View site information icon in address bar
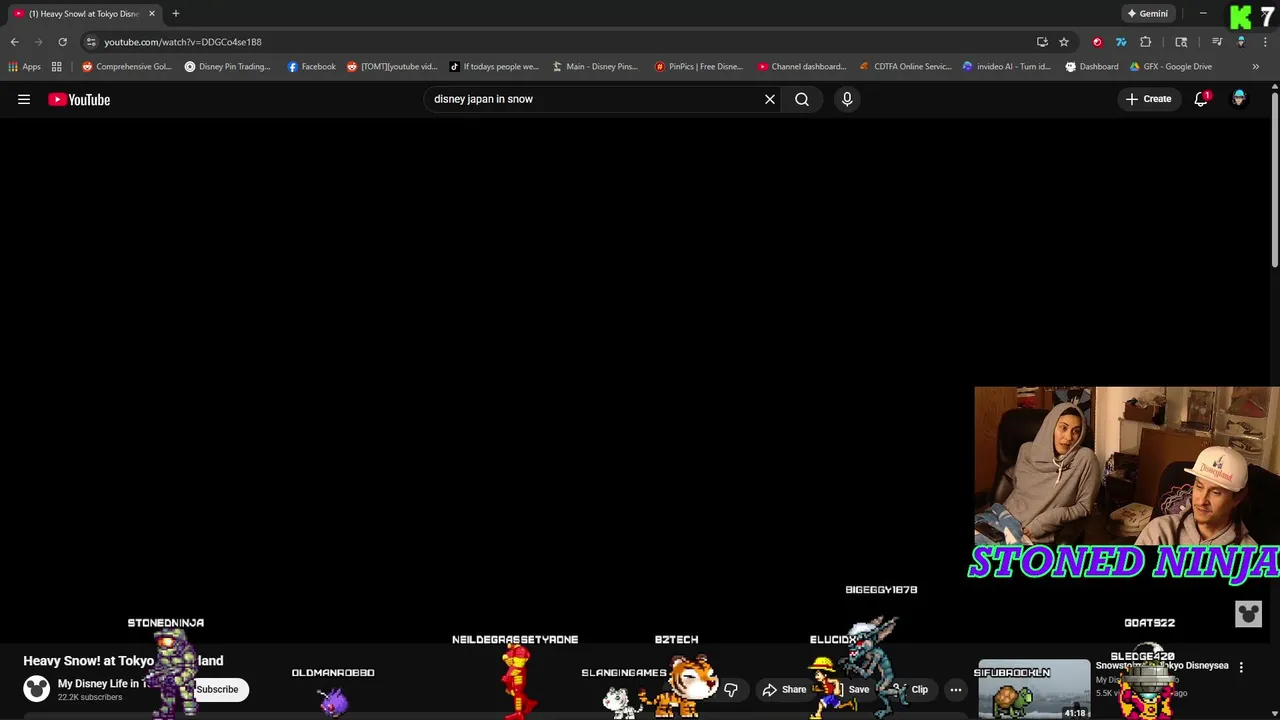This screenshot has height=720, width=1280. click(x=91, y=42)
